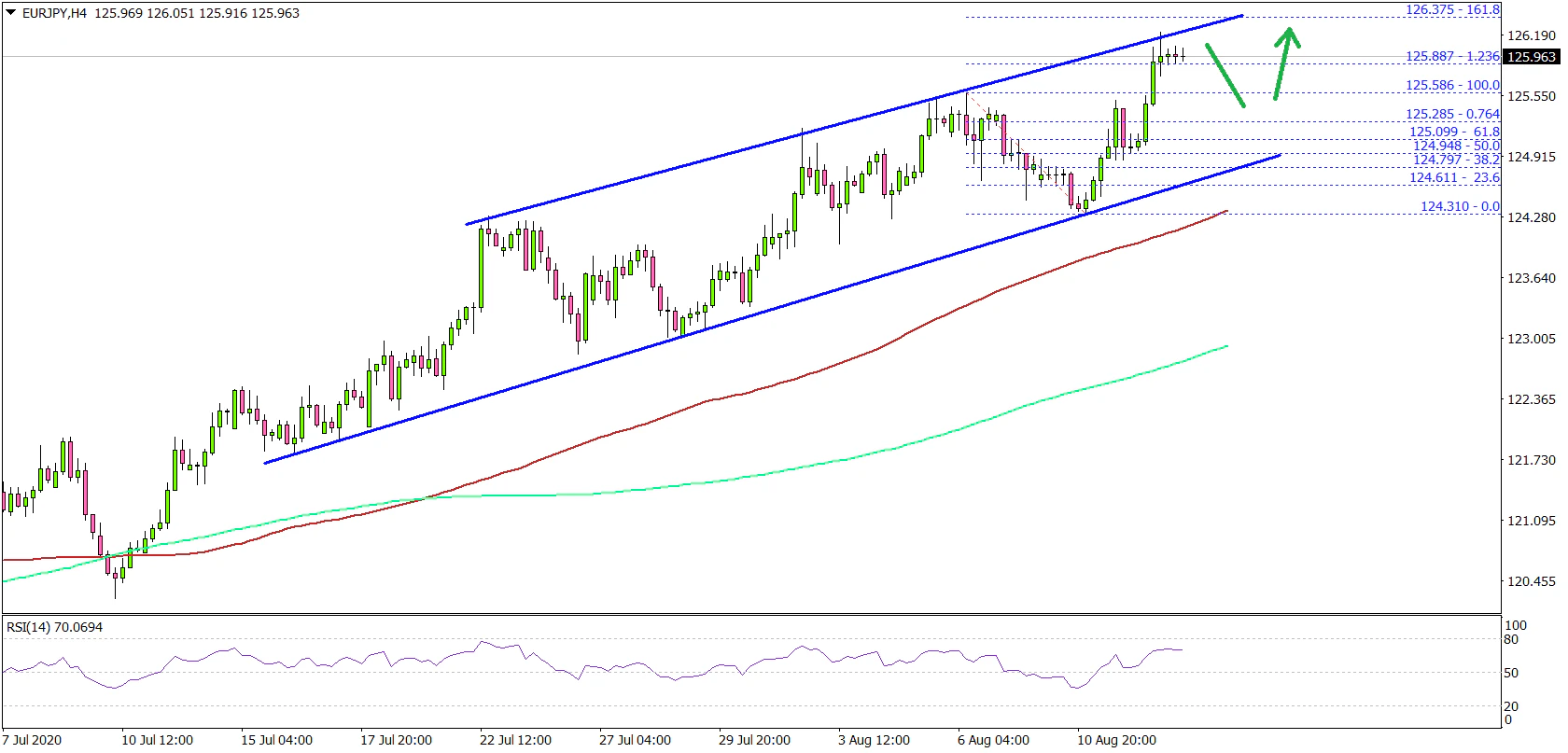Select the 125.099 - 61.8 Fibonacci label

point(1454,132)
